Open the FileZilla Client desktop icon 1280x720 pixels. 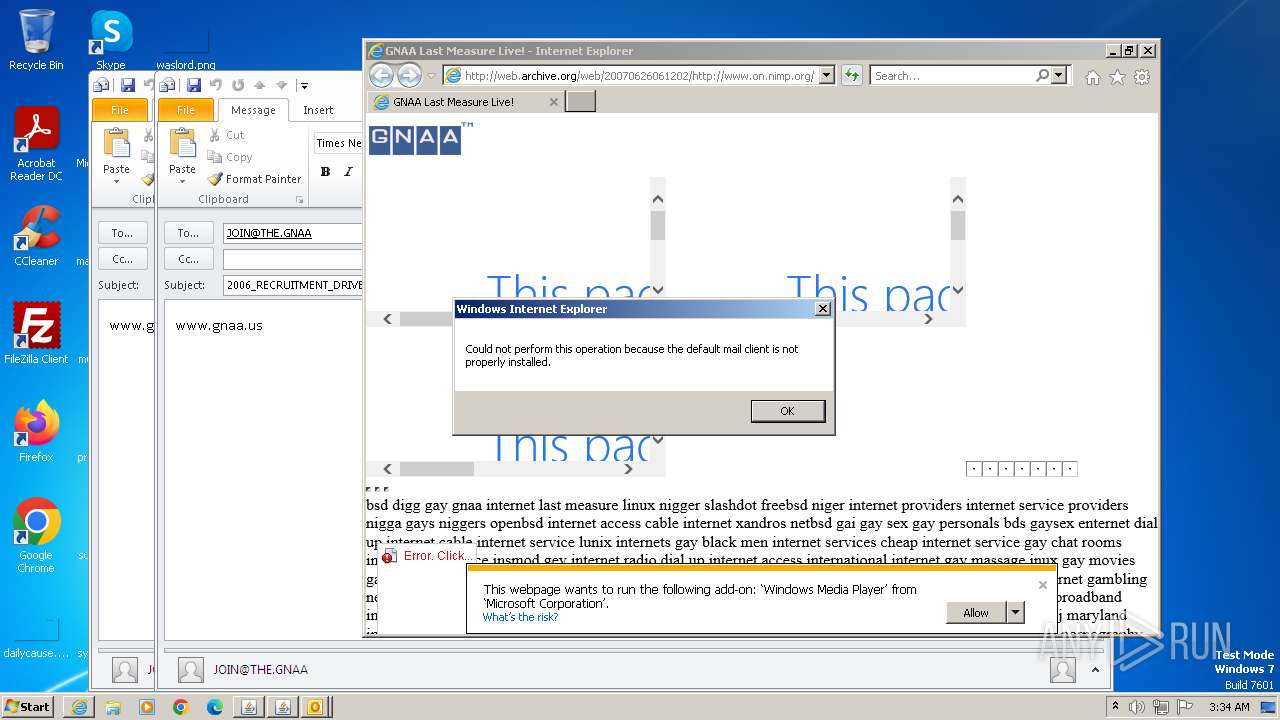click(x=36, y=333)
